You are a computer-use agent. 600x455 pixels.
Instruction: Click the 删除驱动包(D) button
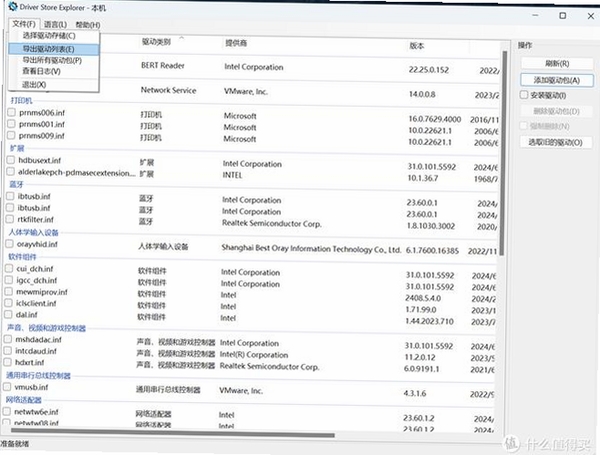(x=557, y=111)
